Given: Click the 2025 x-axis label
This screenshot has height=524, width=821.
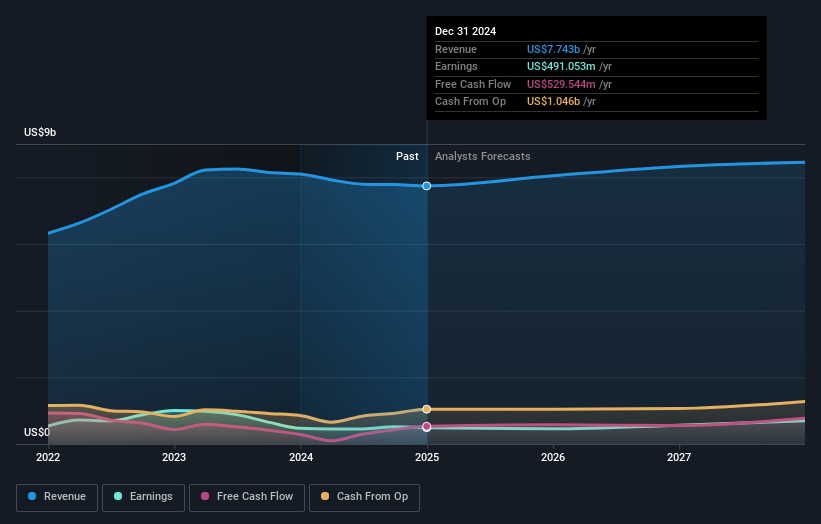Looking at the screenshot, I should pyautogui.click(x=427, y=457).
